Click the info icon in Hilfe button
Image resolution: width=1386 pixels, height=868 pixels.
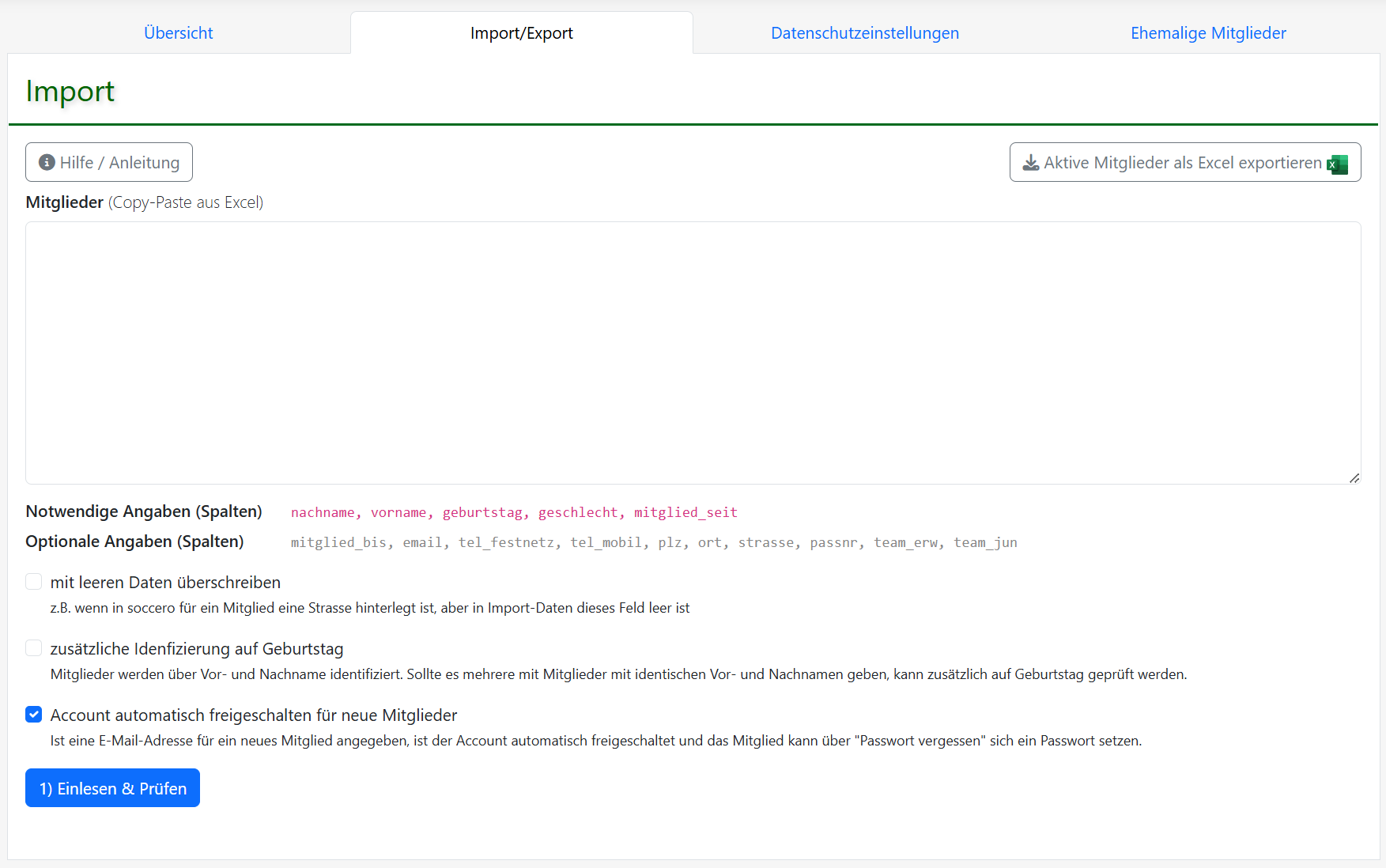coord(47,162)
